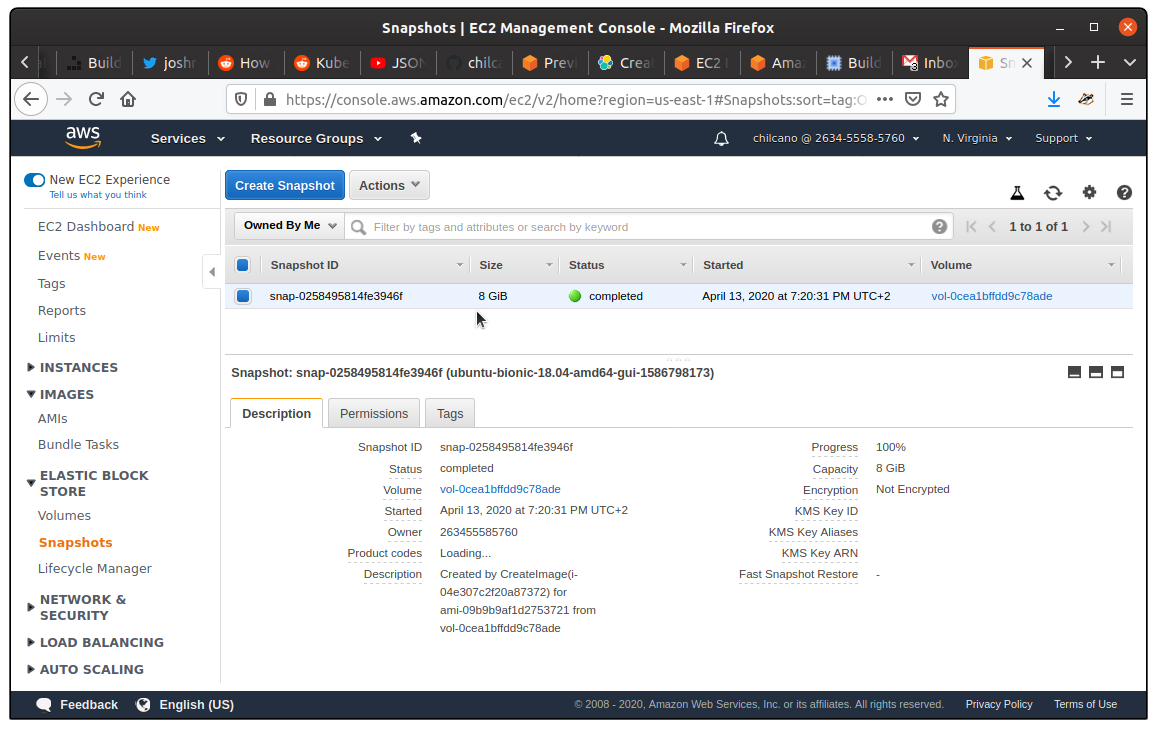The width and height of the screenshot is (1157, 729).
Task: Click the Tell us what you think link
Action: 98,195
